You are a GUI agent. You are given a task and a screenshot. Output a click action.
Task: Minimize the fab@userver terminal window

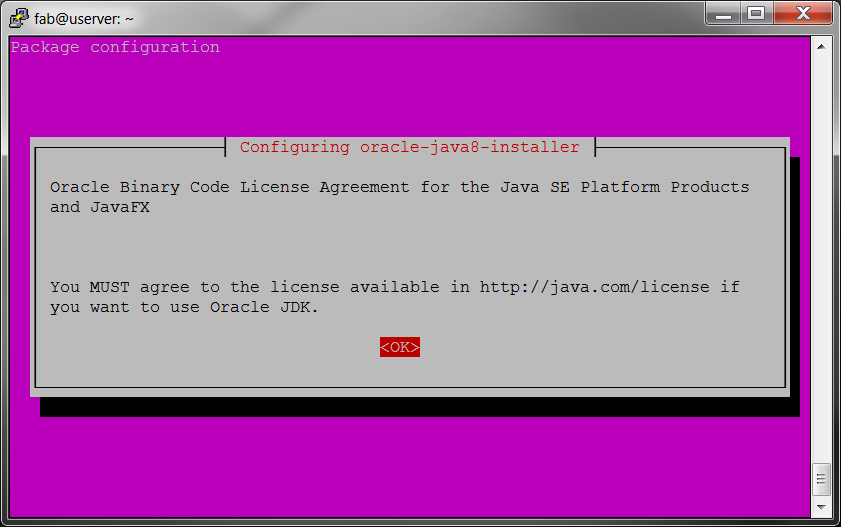point(723,13)
